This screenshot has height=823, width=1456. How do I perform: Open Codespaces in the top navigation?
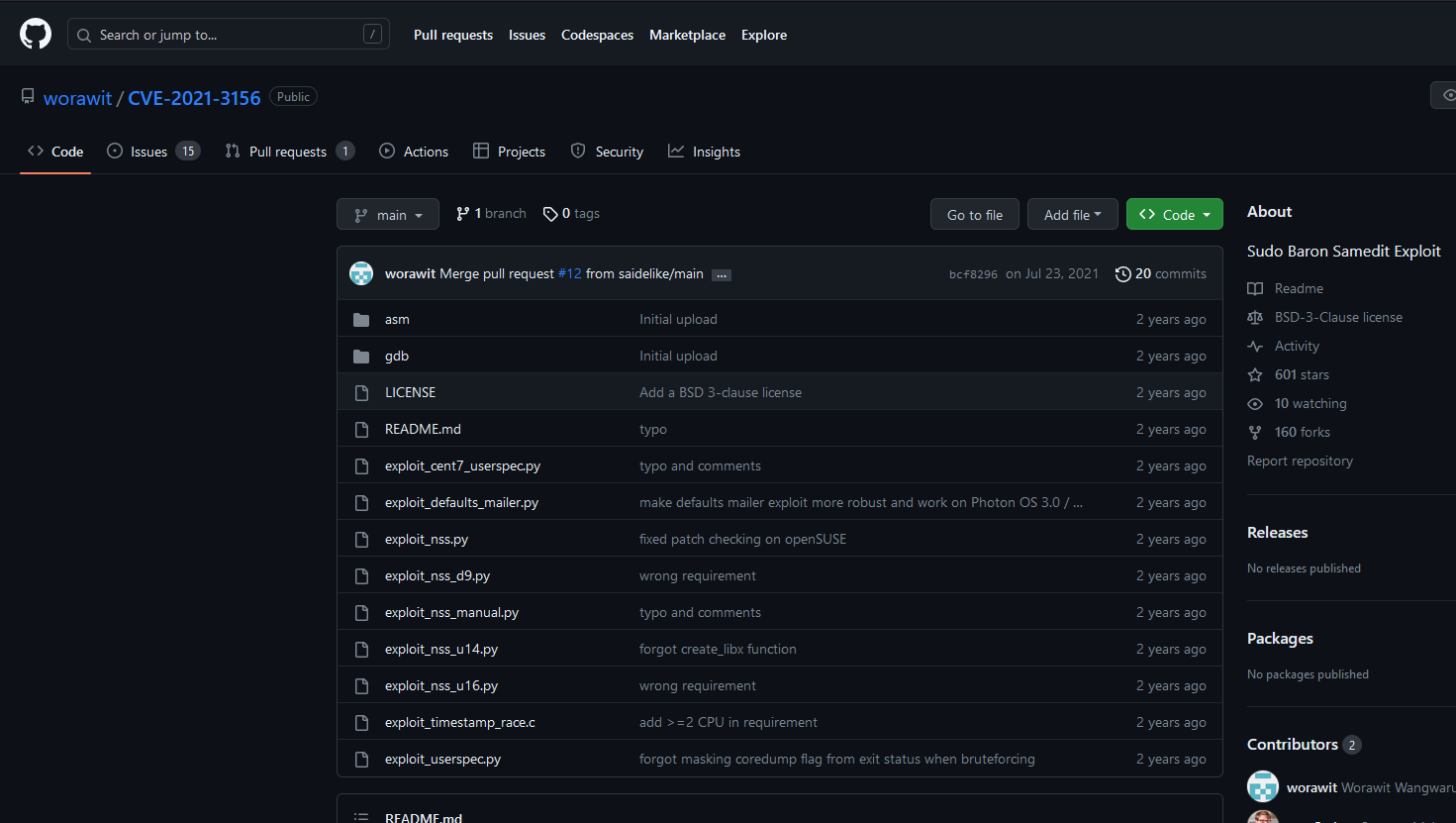click(x=597, y=35)
